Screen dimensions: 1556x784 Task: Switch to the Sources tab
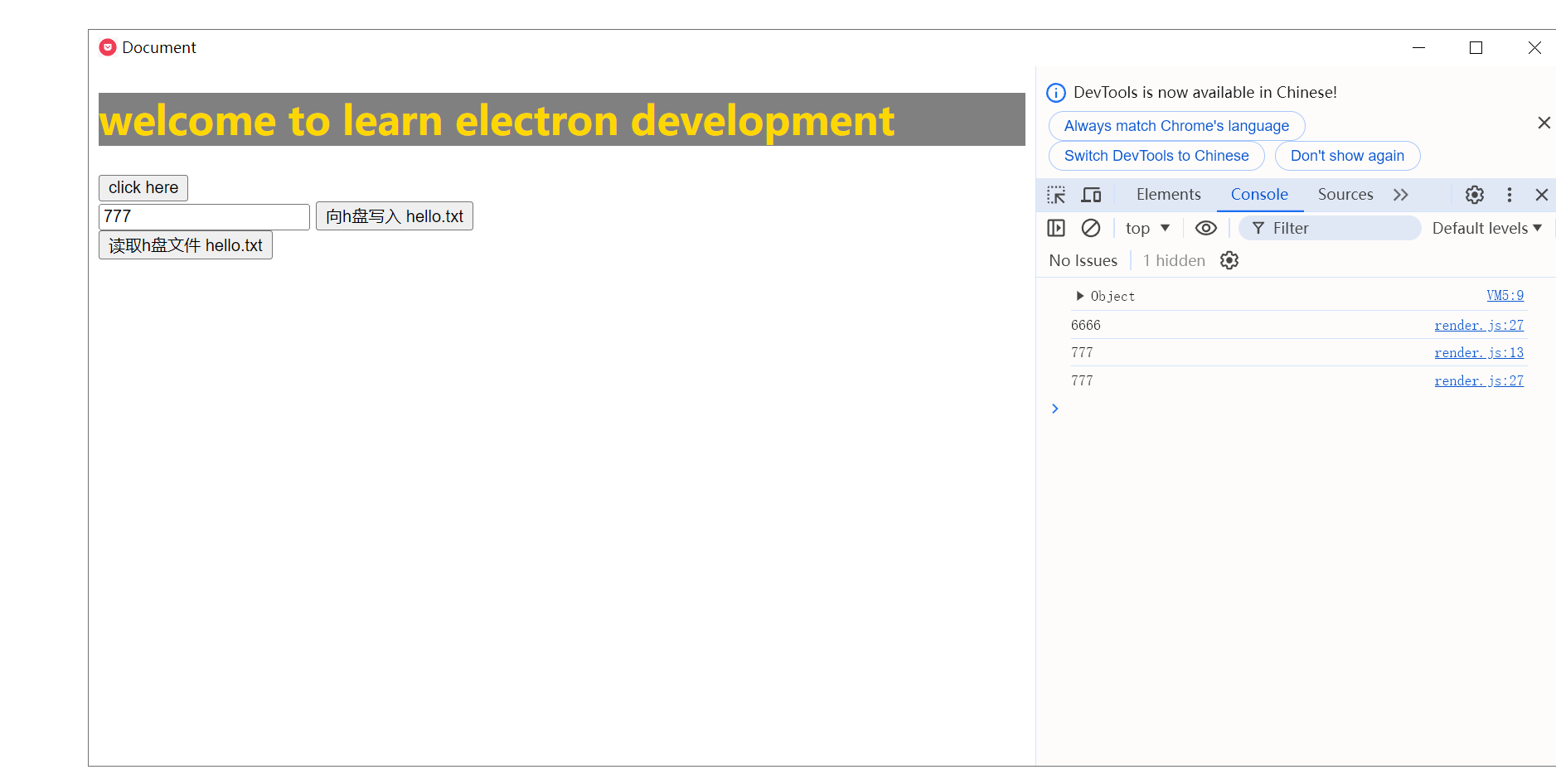click(1345, 195)
